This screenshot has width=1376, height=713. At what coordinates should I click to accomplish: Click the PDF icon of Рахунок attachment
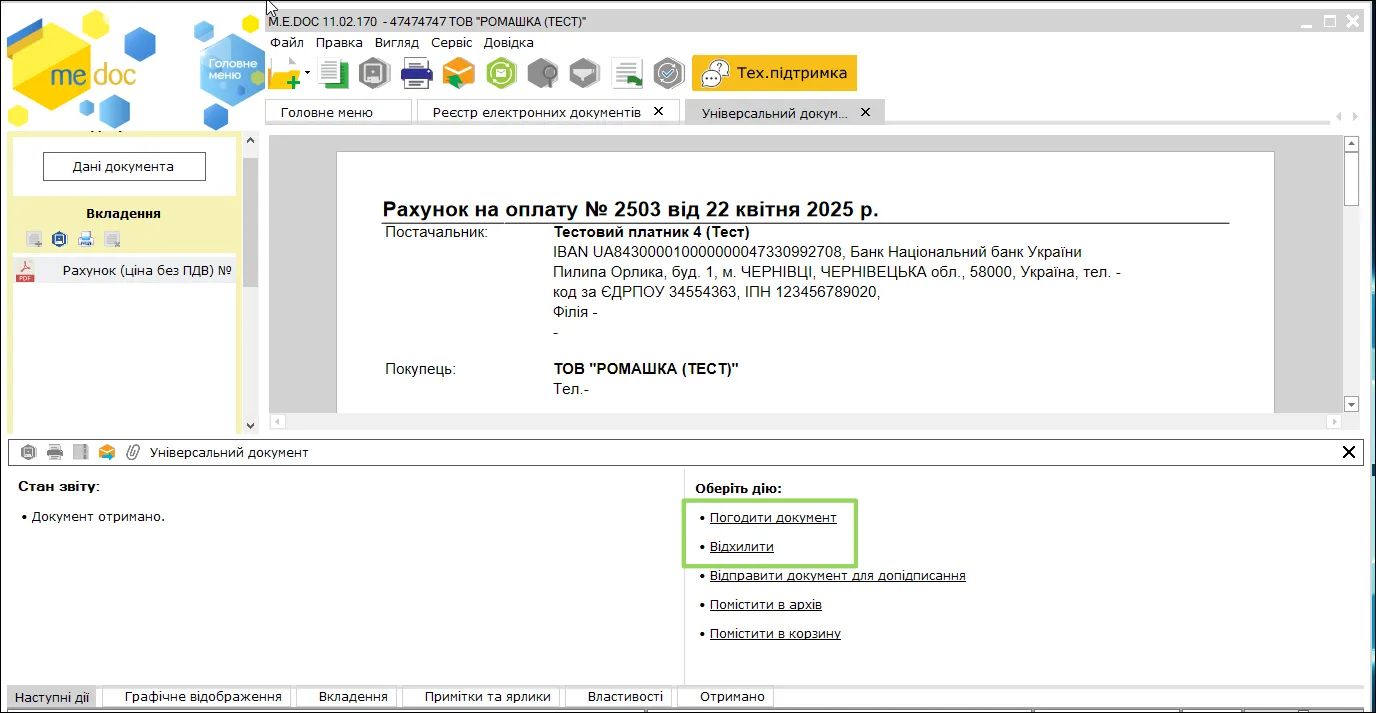point(25,271)
